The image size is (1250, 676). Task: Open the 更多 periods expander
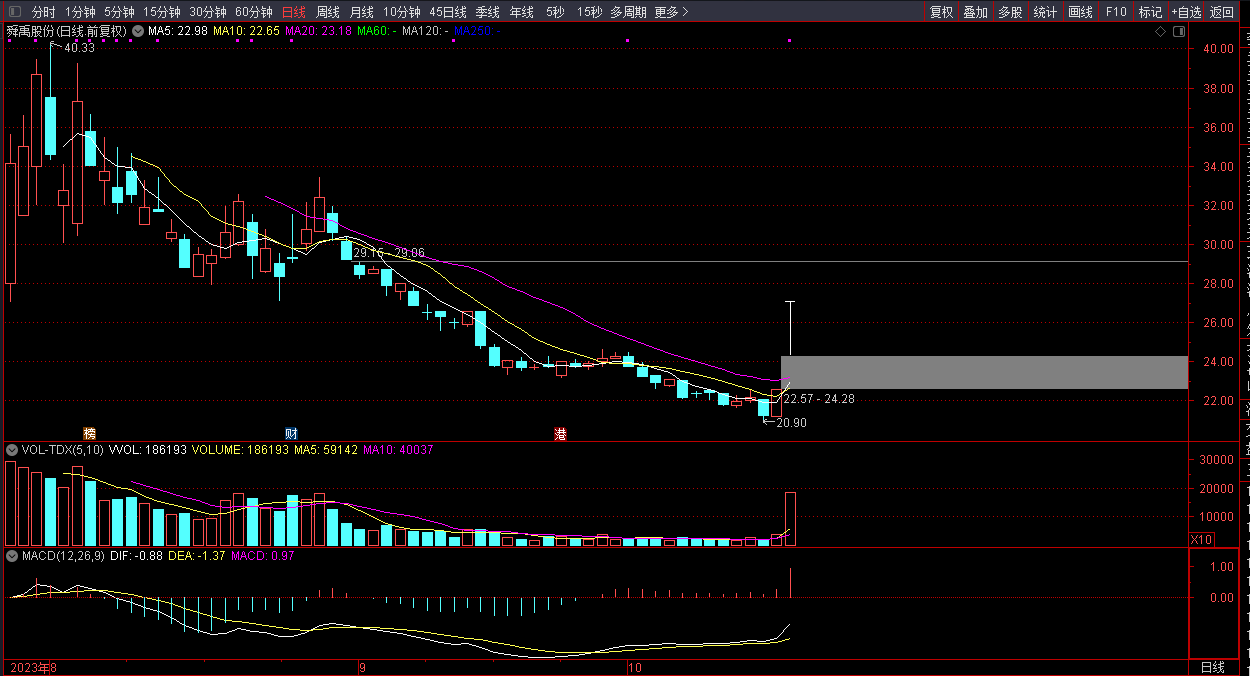tap(671, 13)
